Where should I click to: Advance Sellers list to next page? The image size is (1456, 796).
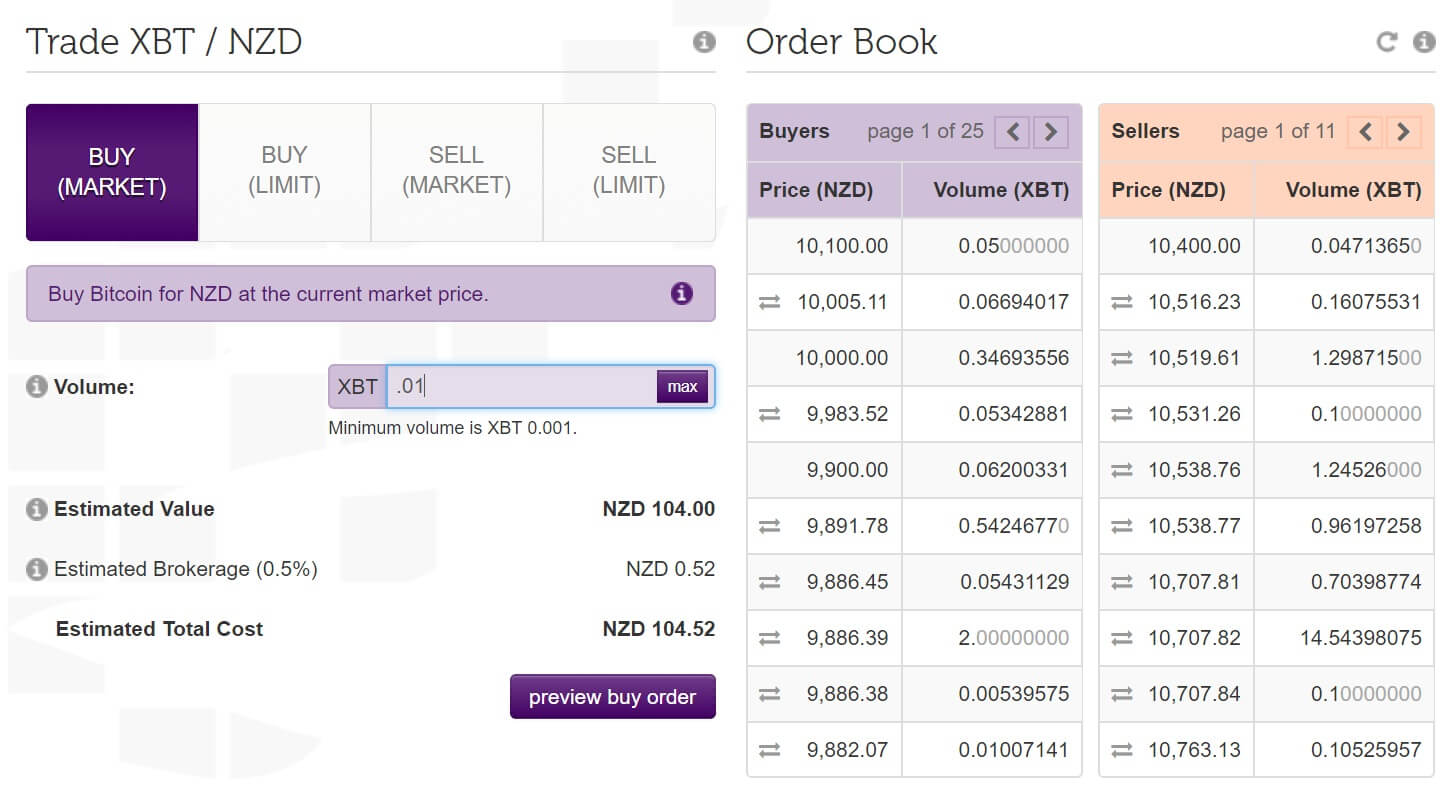tap(1404, 131)
